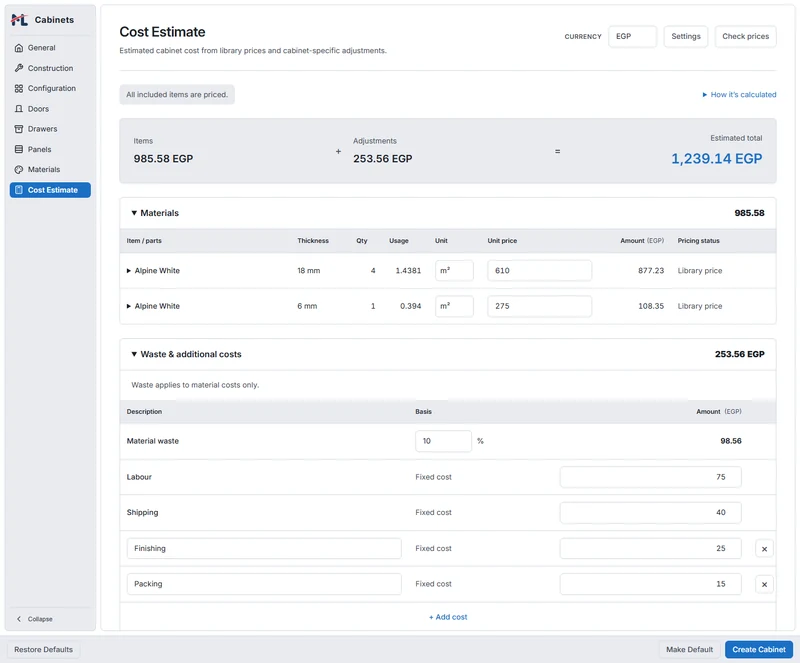
Task: Click the Settings button
Action: coord(686,37)
